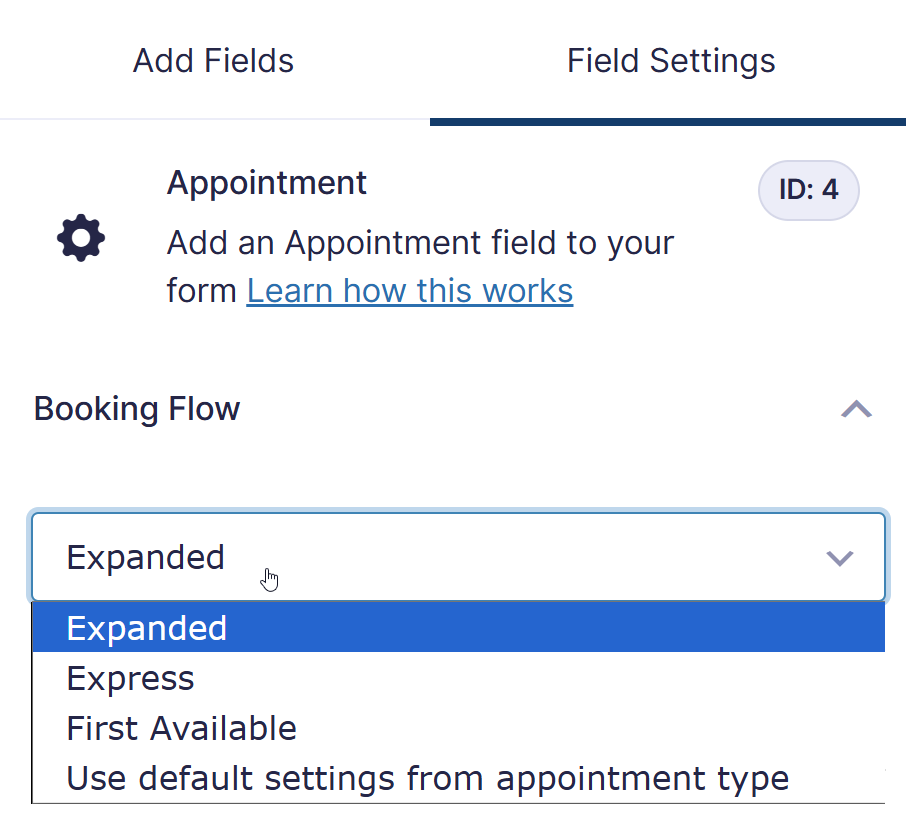Screen dimensions: 906x819
Task: Click the Appointment field gear icon
Action: coord(81,237)
